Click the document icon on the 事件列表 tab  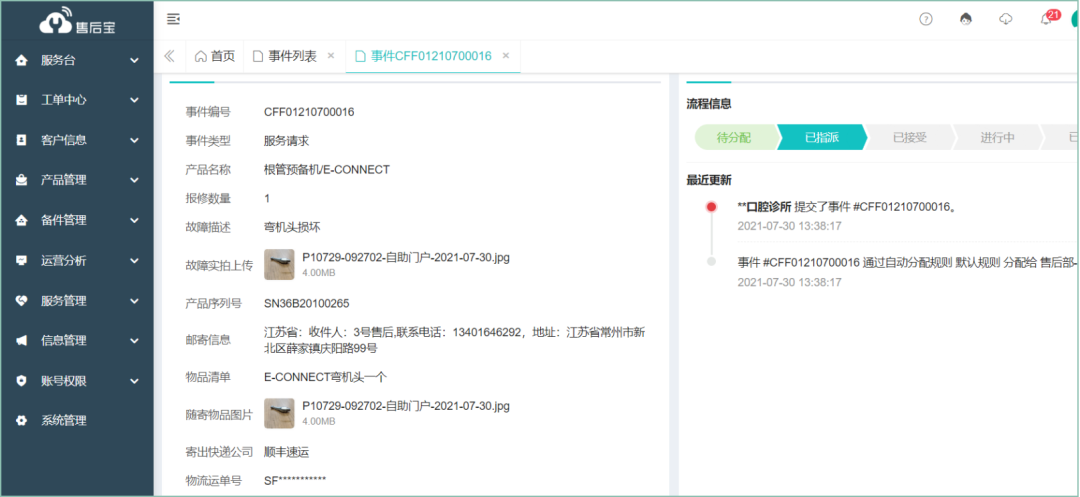pos(258,56)
